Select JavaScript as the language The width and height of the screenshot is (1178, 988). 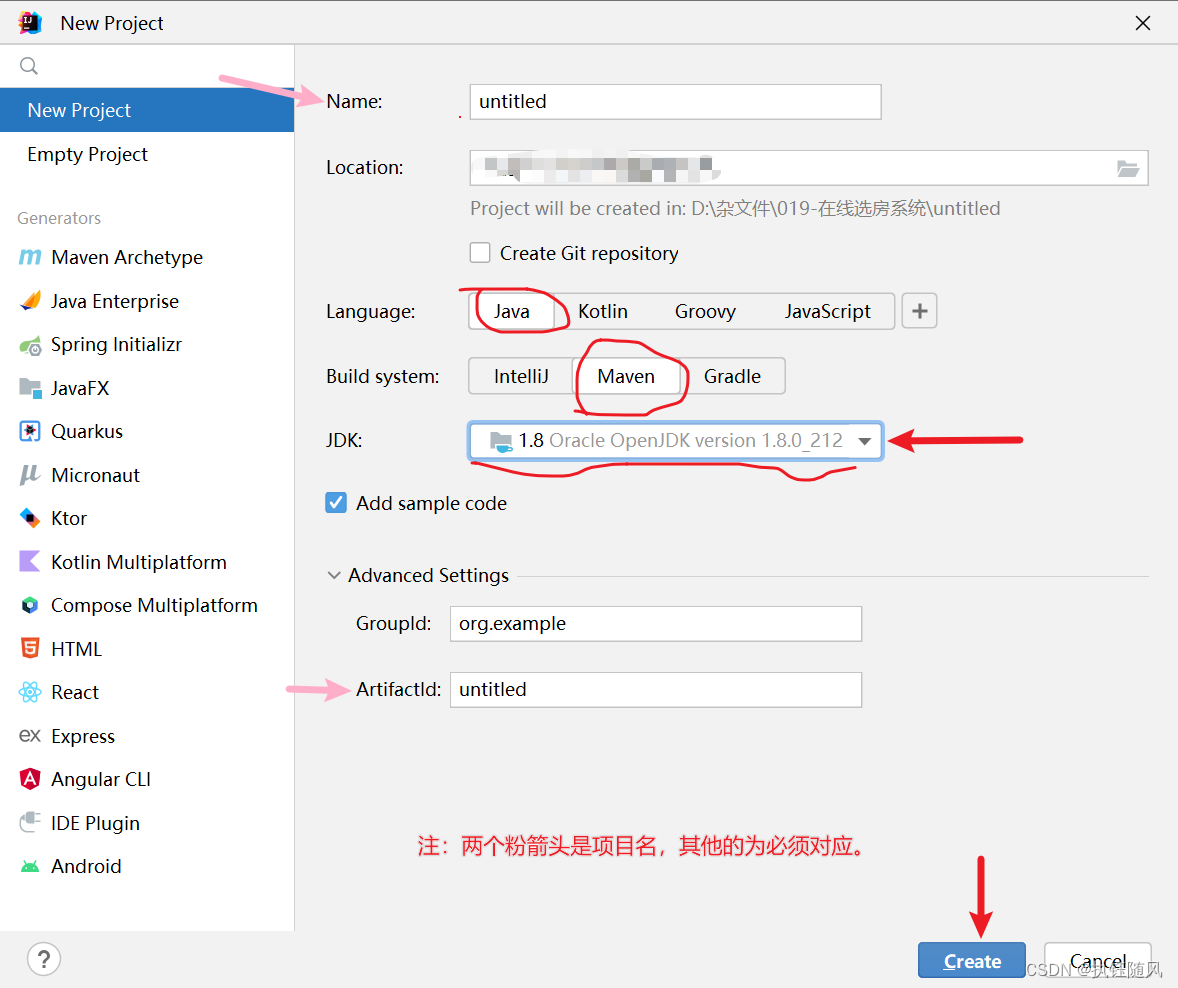click(x=827, y=311)
